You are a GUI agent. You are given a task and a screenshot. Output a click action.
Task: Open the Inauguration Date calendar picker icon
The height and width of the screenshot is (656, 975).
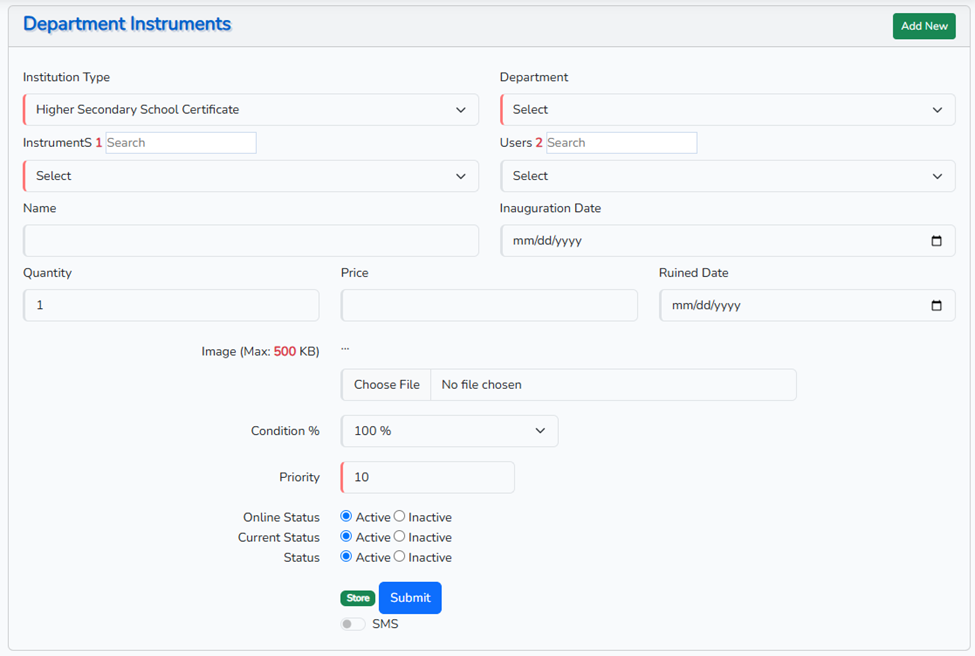point(936,241)
